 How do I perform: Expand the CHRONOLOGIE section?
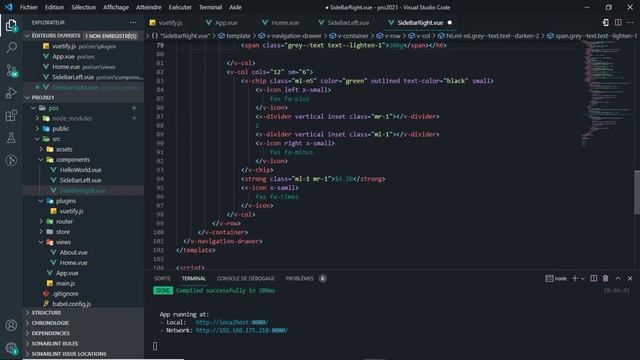pos(84,323)
